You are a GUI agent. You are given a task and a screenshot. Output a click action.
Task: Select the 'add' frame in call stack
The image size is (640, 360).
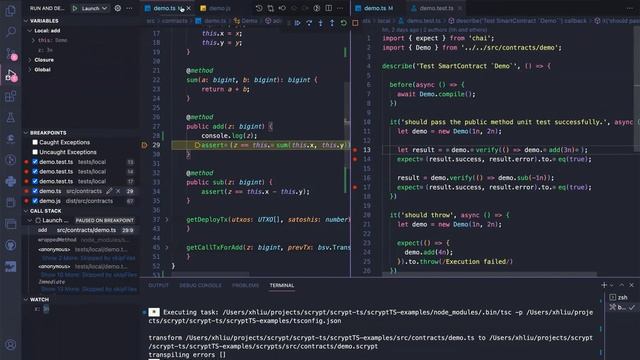80,230
